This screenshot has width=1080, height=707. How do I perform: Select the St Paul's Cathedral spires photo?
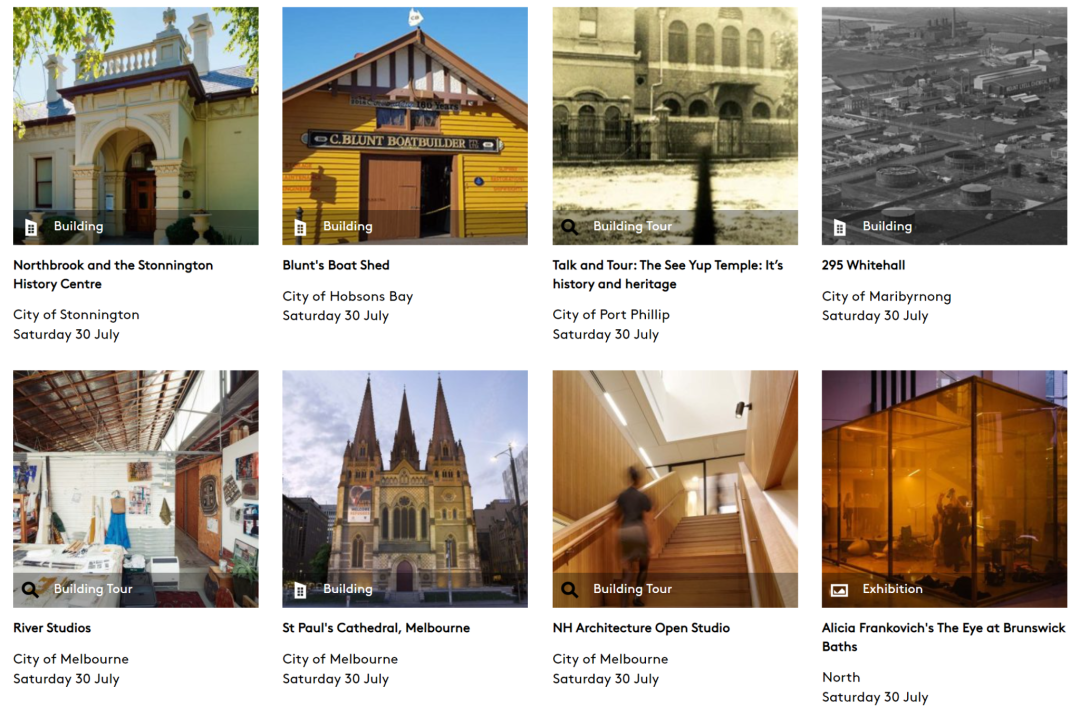(x=405, y=489)
